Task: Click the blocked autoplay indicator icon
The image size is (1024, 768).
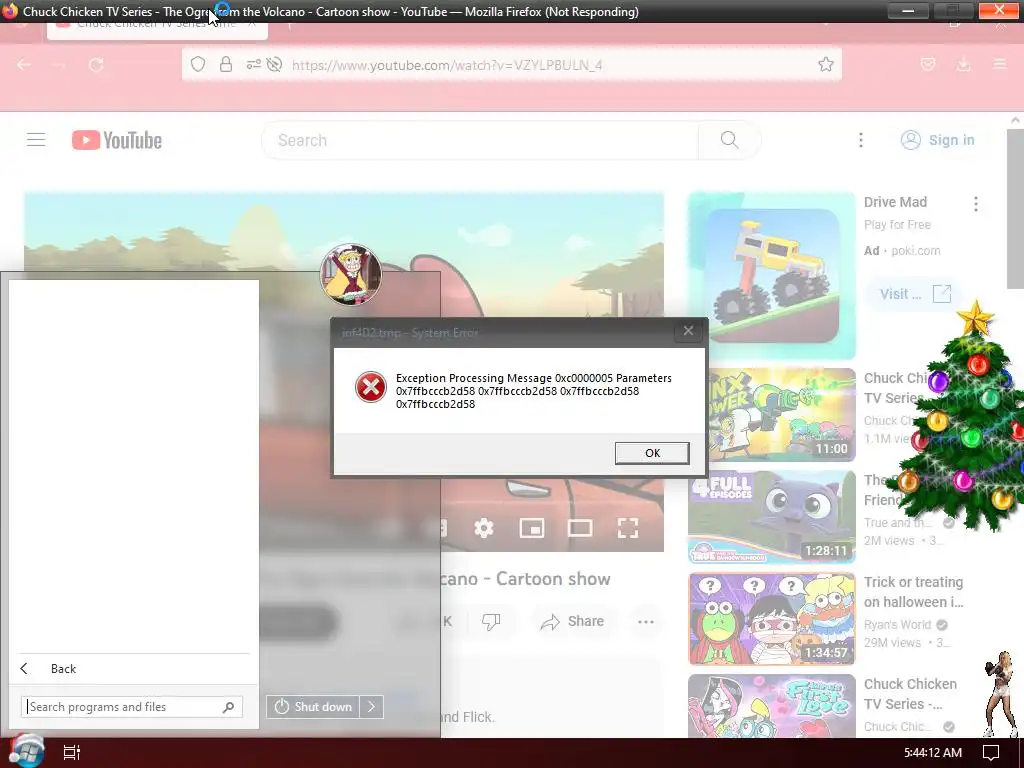Action: (274, 64)
